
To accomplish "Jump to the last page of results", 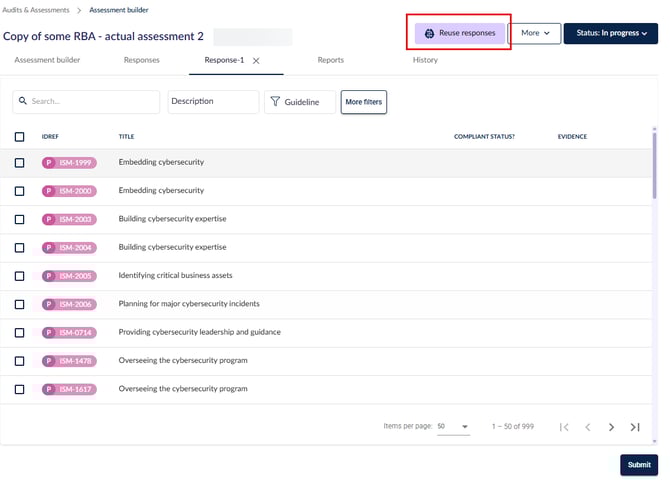I will 635,427.
